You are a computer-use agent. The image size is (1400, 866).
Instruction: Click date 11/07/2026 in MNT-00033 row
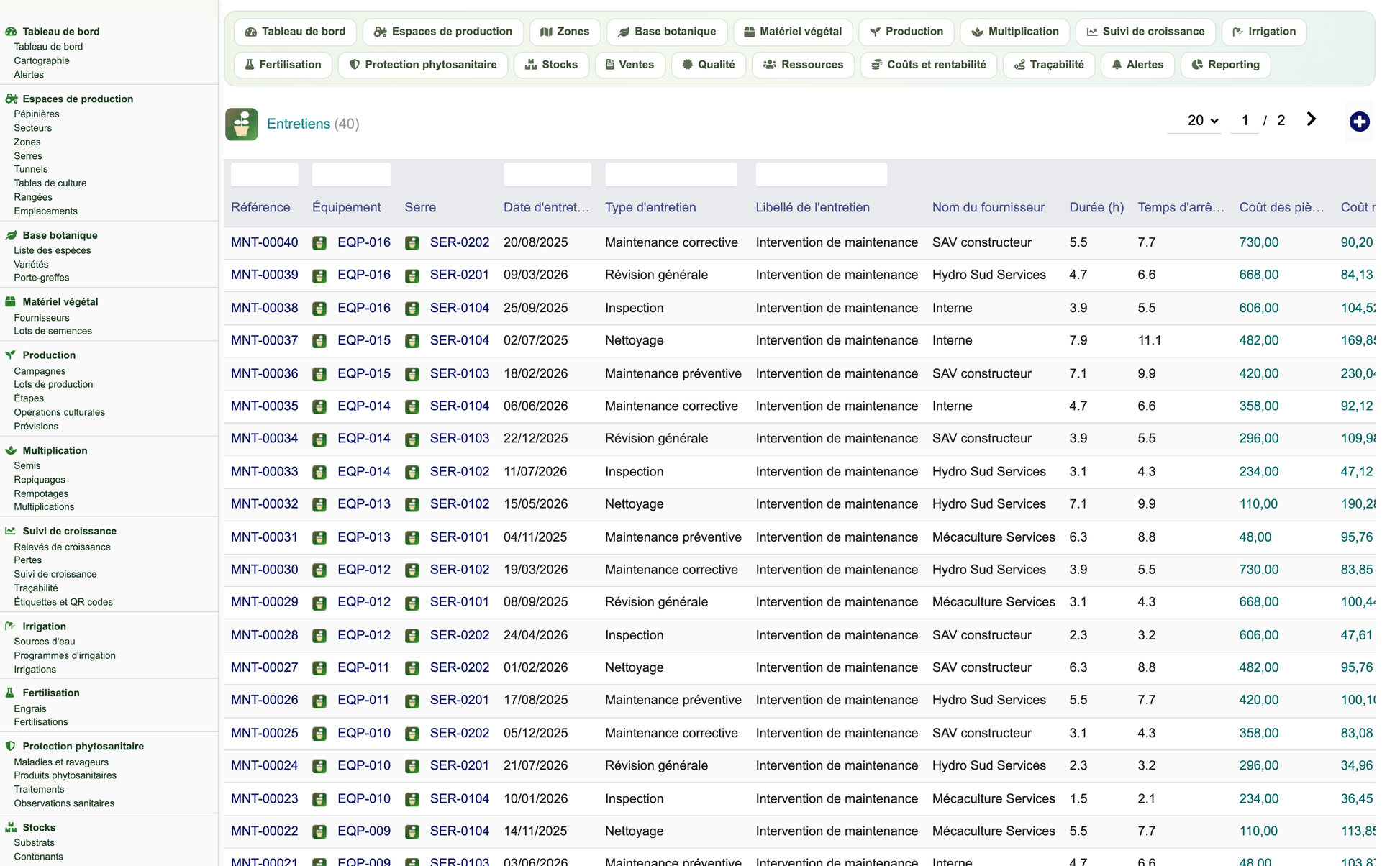535,471
